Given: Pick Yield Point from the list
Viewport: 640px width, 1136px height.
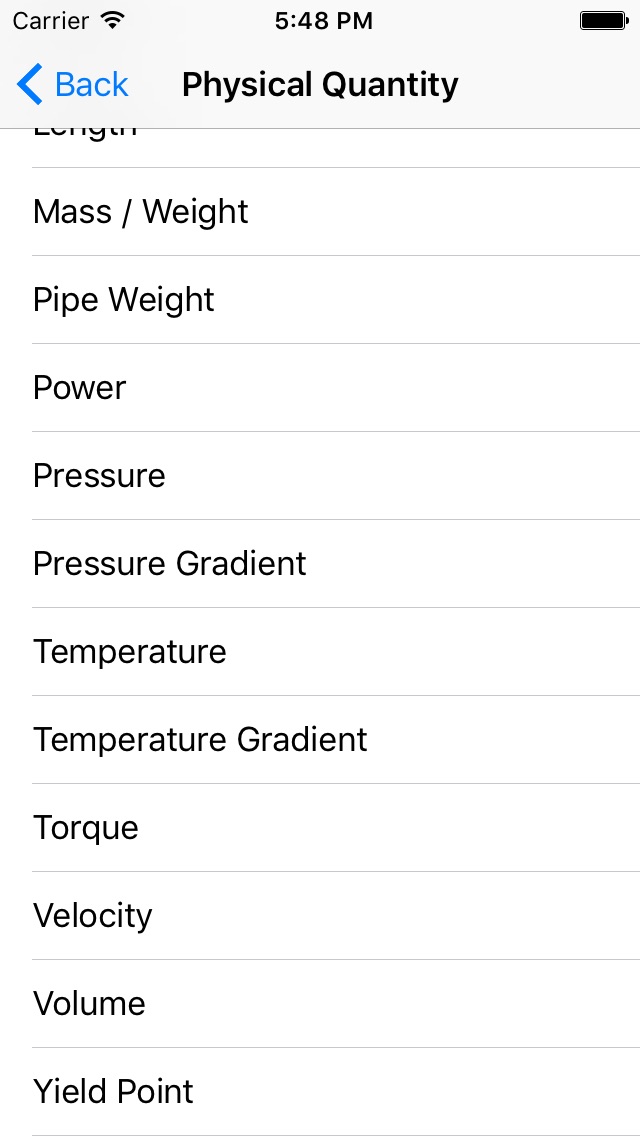Looking at the screenshot, I should click(320, 1092).
